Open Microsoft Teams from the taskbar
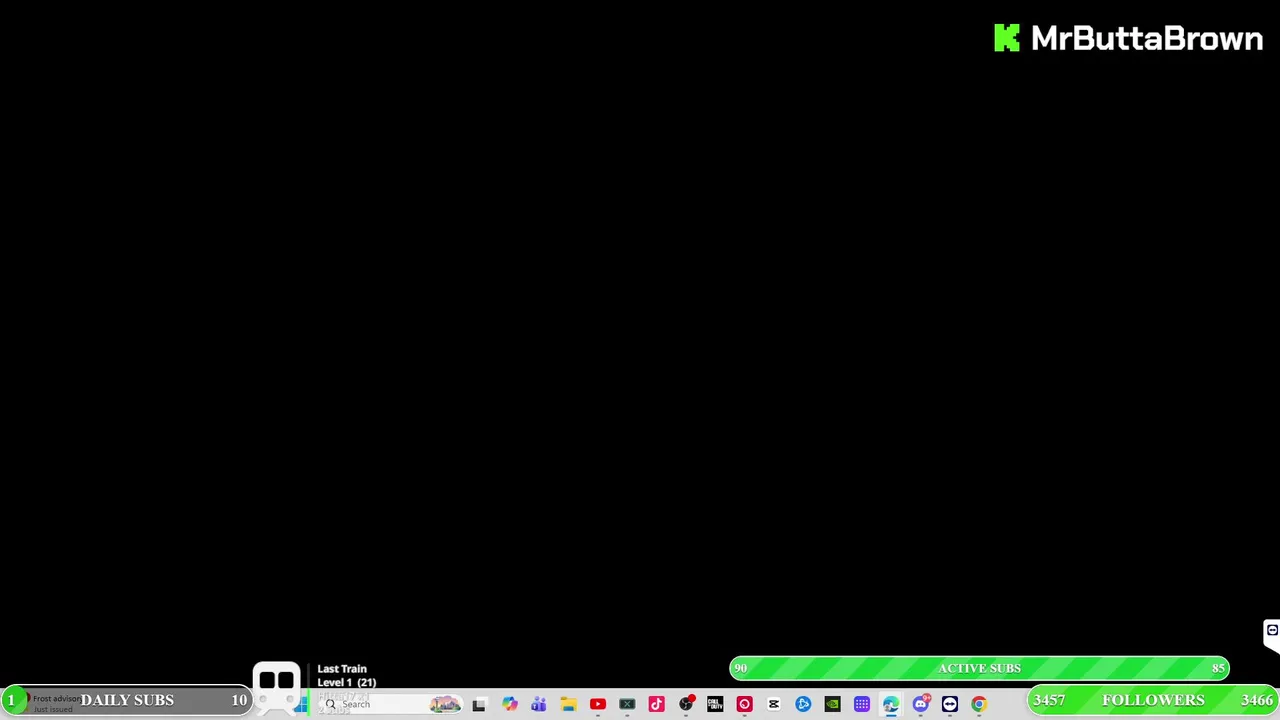Image resolution: width=1280 pixels, height=720 pixels. [x=538, y=705]
